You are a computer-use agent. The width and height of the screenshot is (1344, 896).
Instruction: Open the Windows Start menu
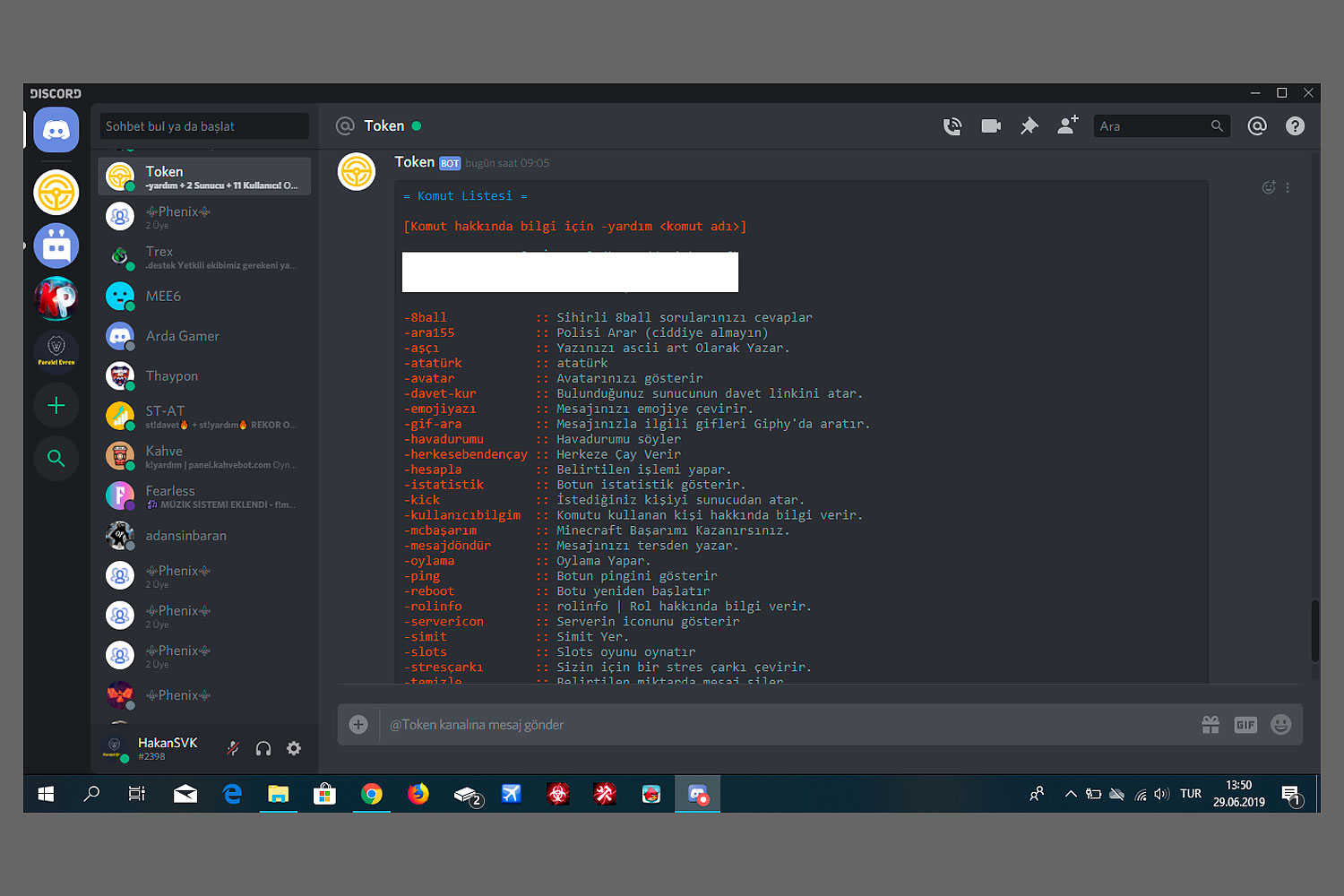tap(46, 794)
